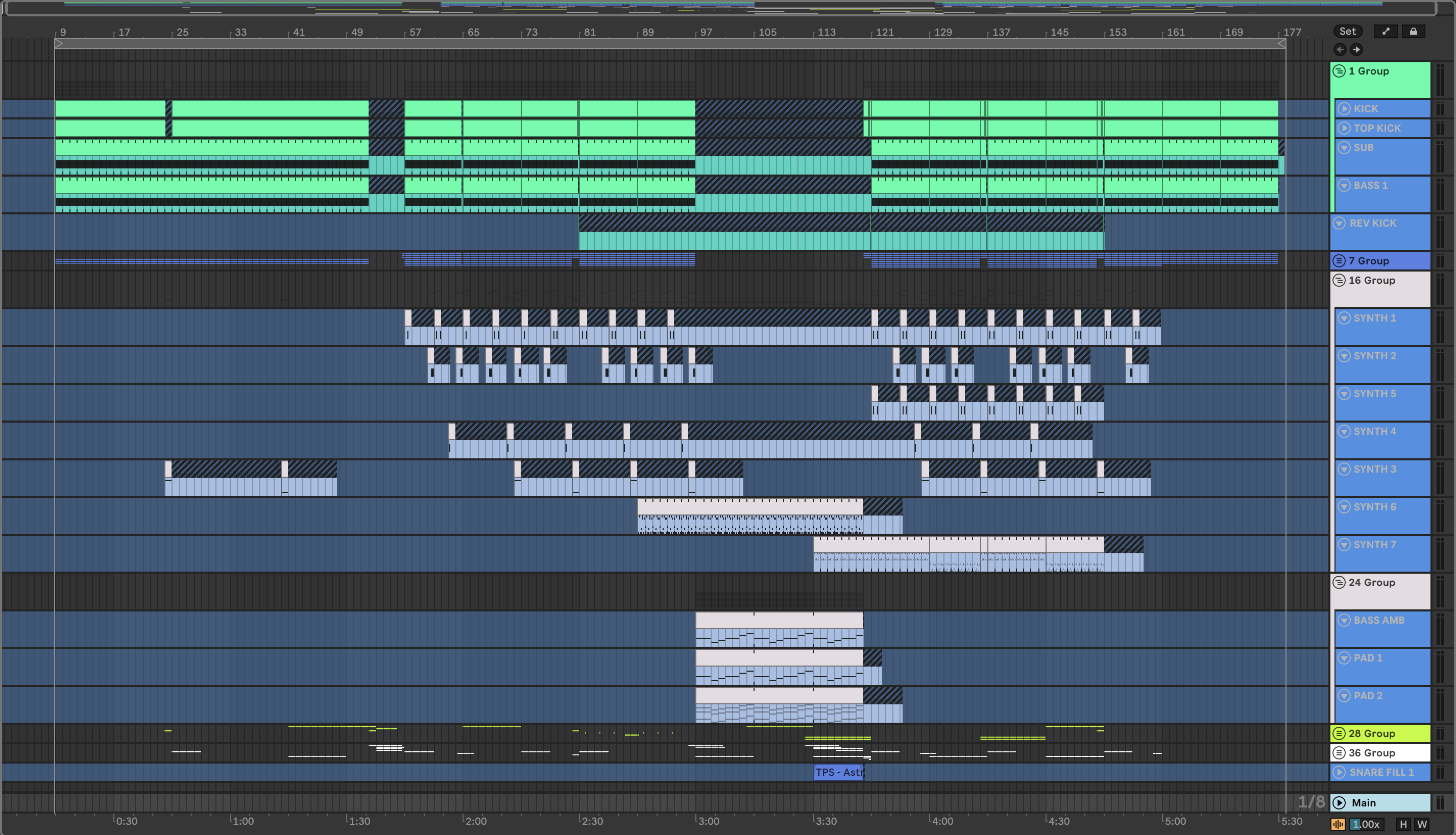Select the TPS - Astr audio clip

pos(838,773)
